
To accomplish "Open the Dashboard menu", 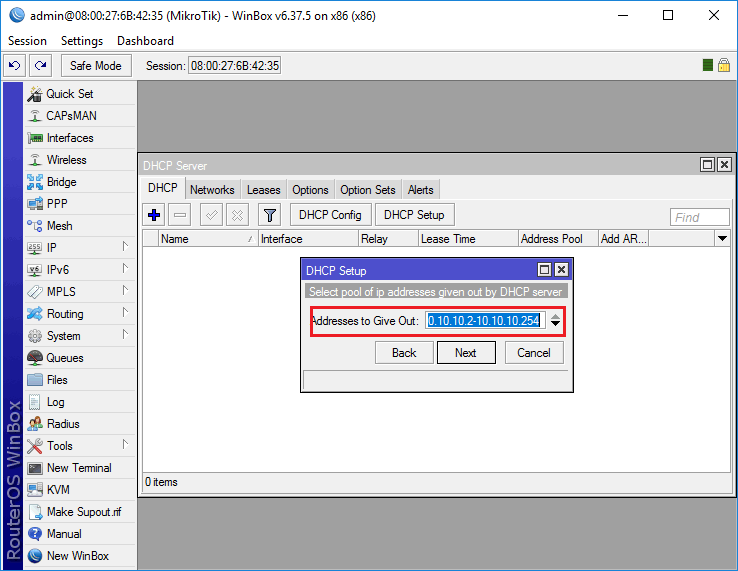I will pyautogui.click(x=145, y=41).
